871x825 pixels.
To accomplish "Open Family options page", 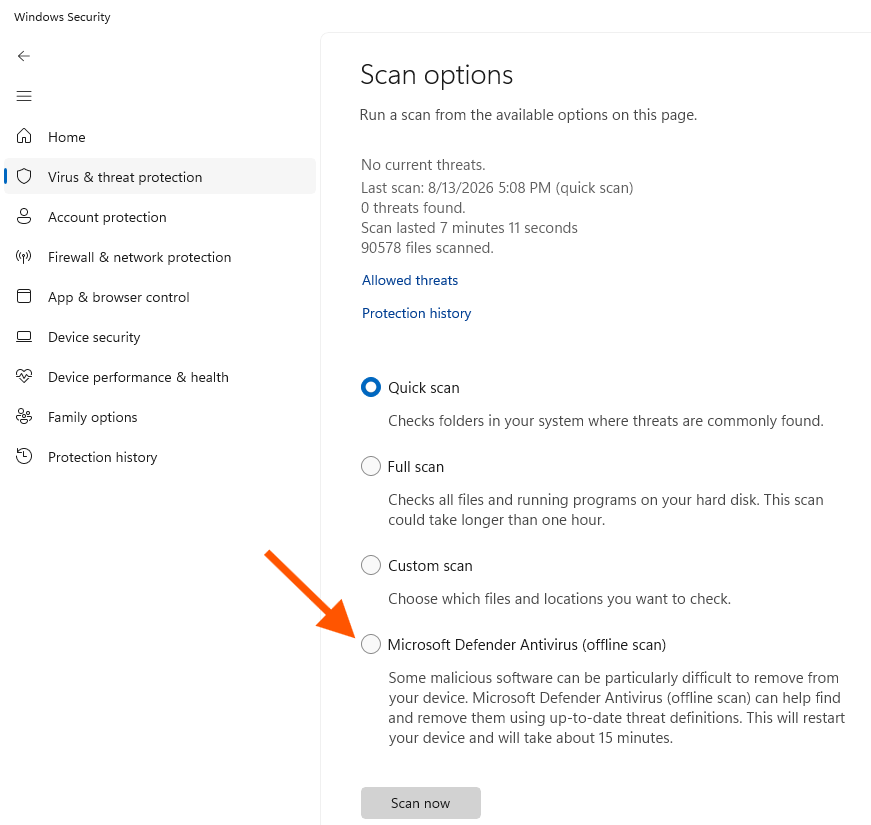I will tap(160, 417).
